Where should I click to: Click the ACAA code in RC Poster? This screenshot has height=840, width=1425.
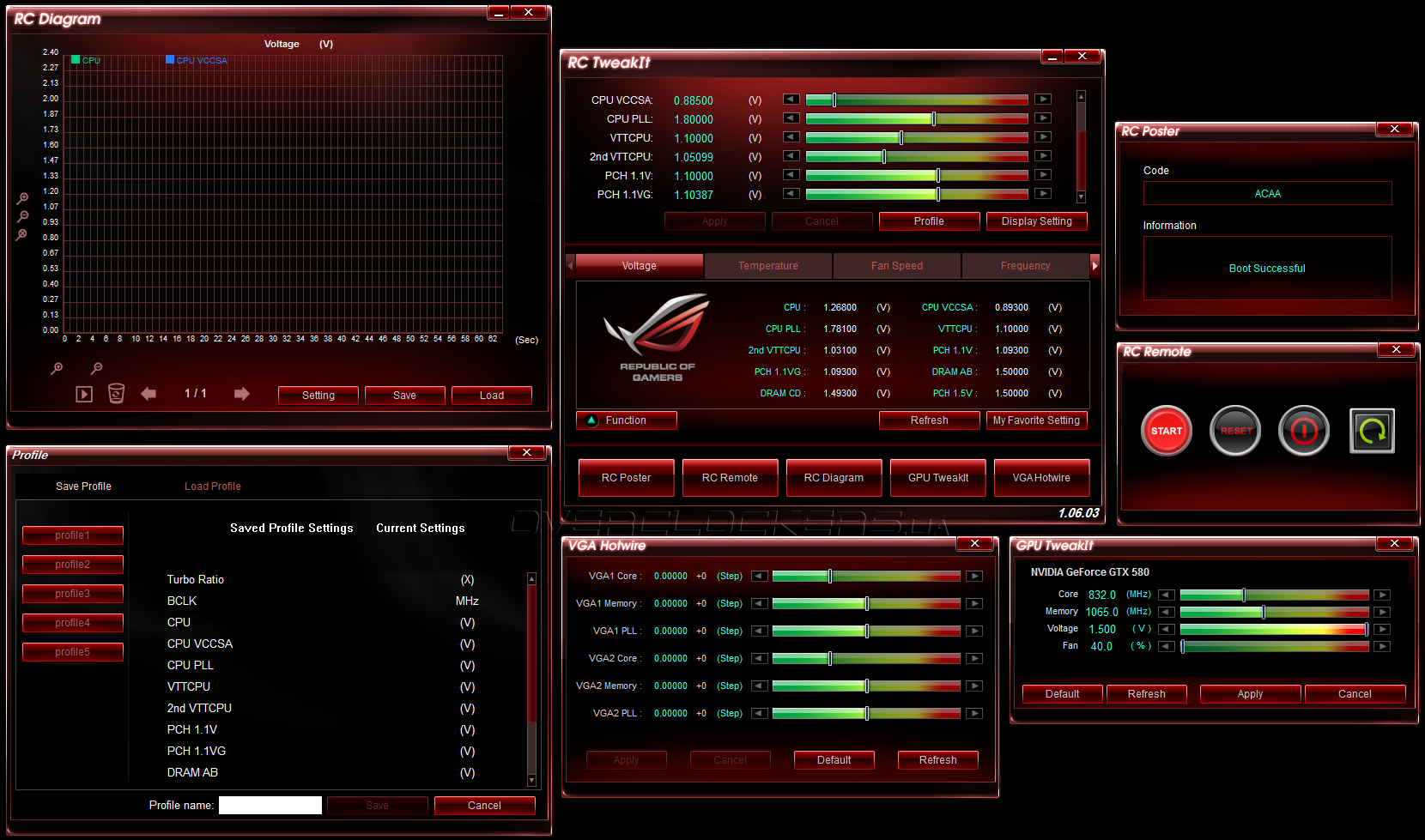pos(1268,194)
